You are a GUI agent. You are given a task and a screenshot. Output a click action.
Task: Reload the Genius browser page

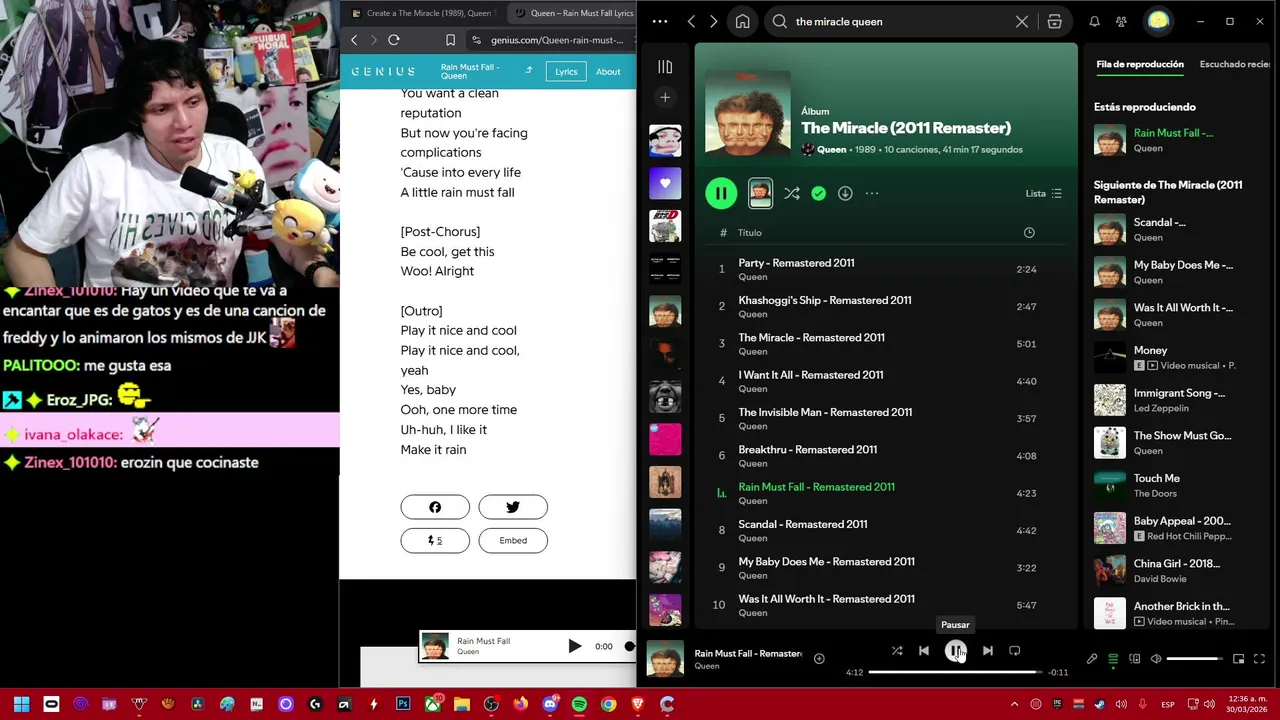[x=394, y=40]
